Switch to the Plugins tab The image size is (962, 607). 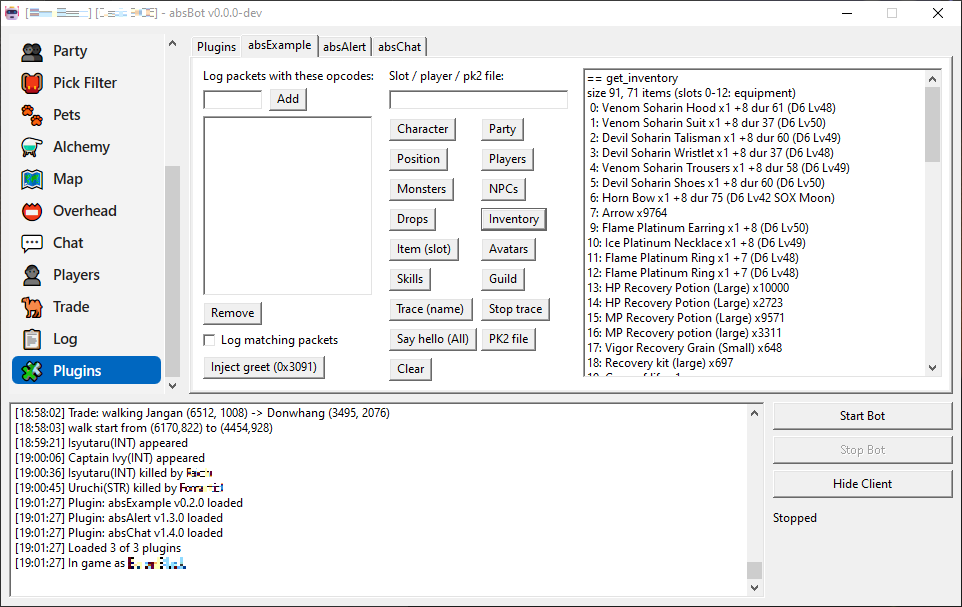coord(217,47)
